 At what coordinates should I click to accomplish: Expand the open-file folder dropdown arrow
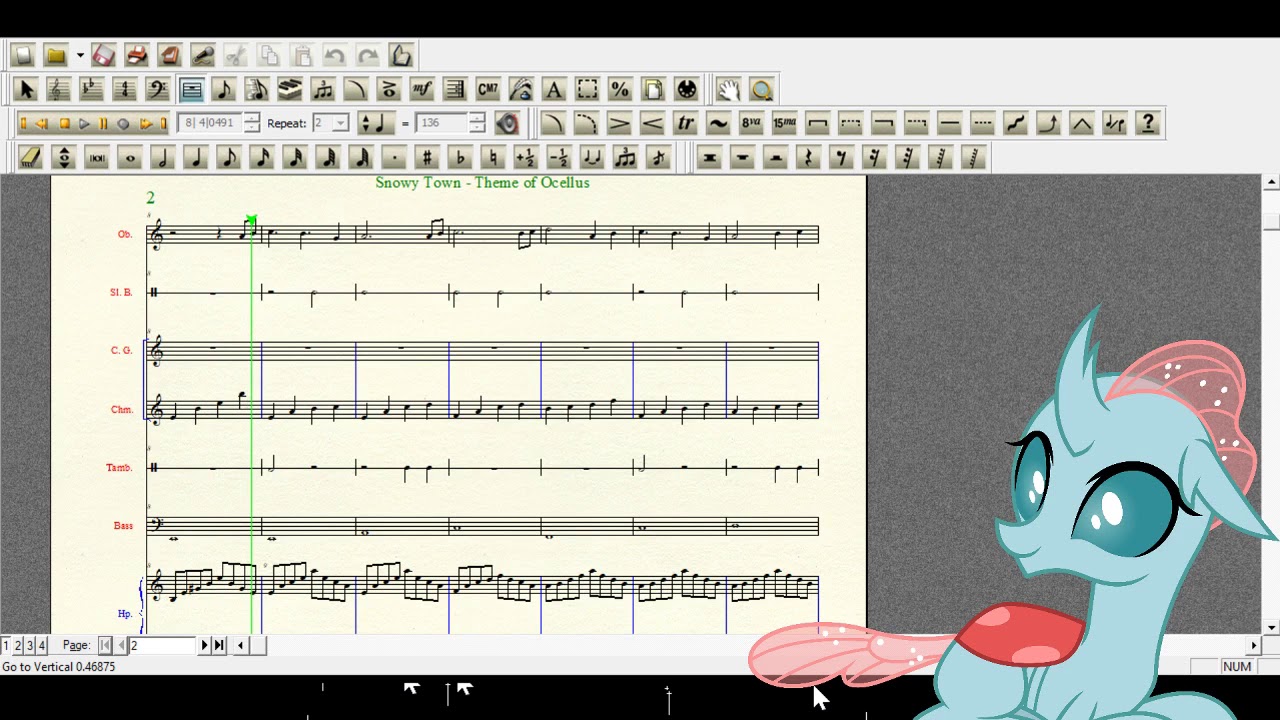click(79, 56)
